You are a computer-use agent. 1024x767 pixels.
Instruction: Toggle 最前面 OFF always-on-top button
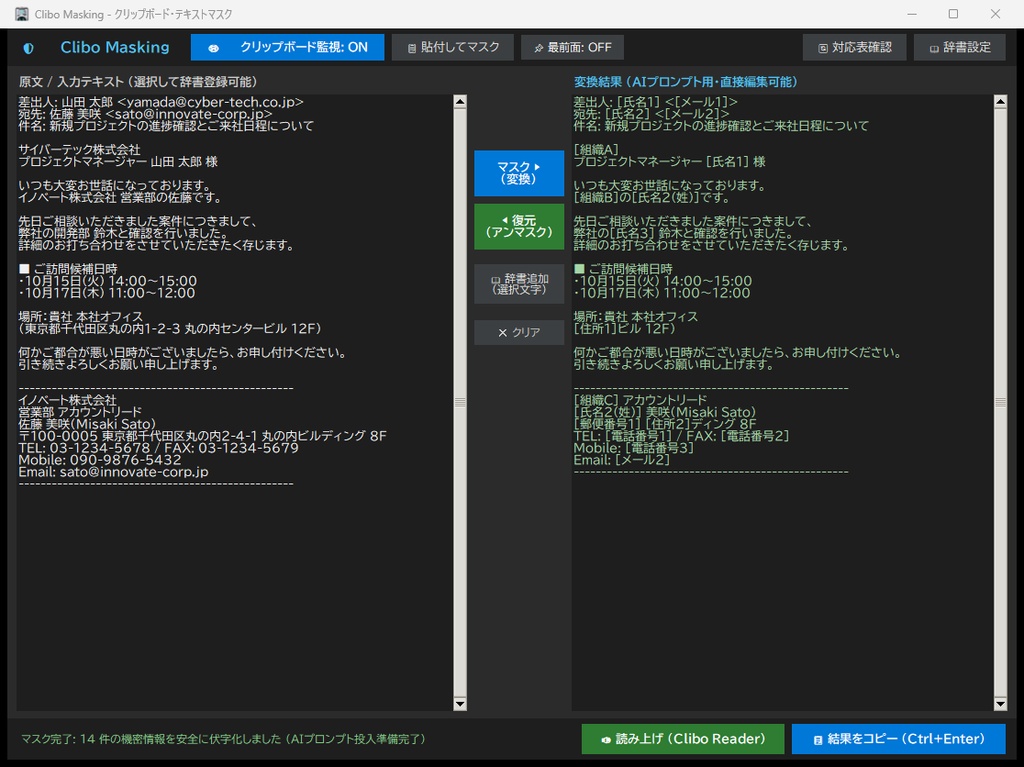(x=572, y=48)
